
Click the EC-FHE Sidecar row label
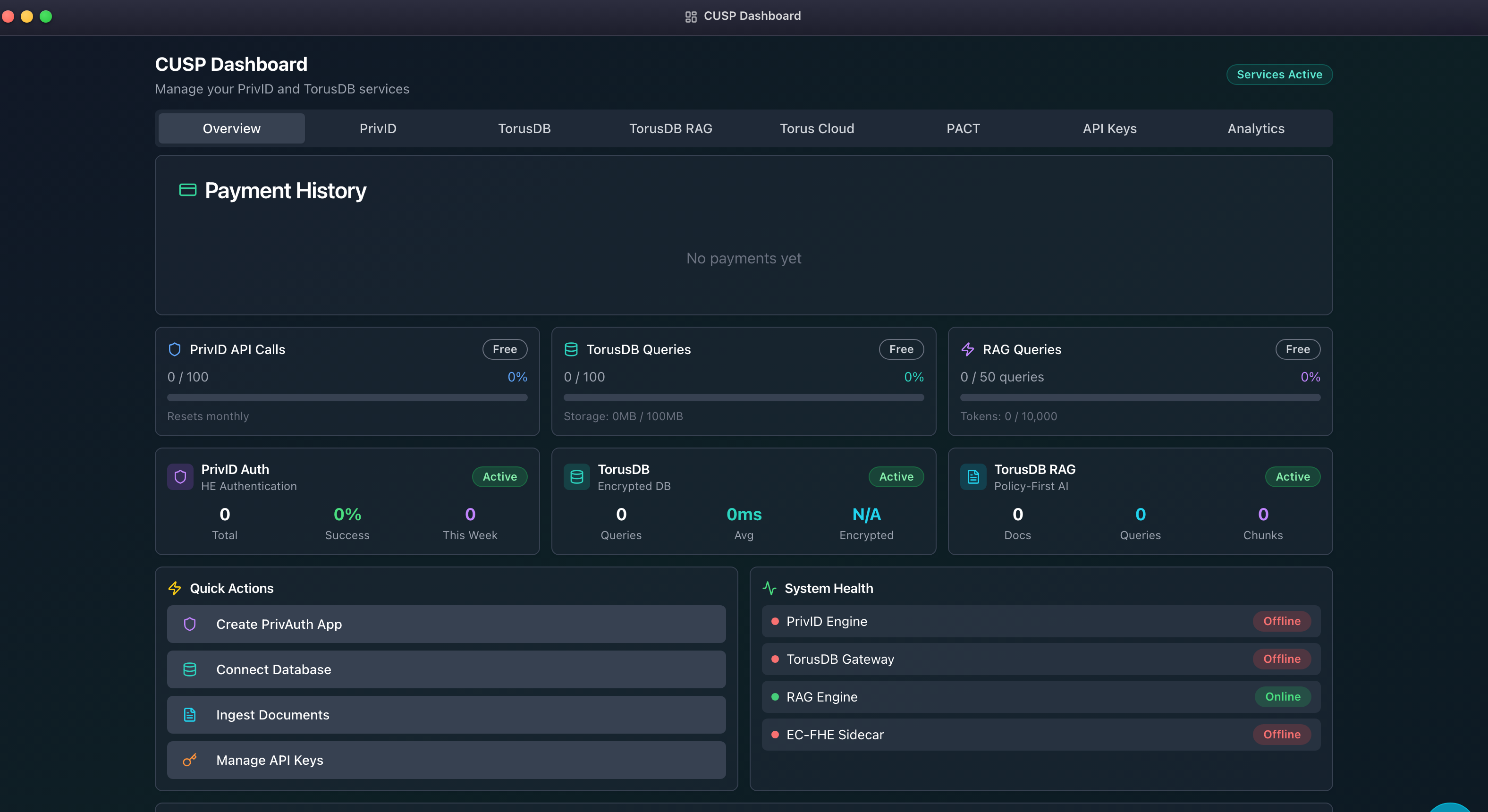tap(835, 735)
